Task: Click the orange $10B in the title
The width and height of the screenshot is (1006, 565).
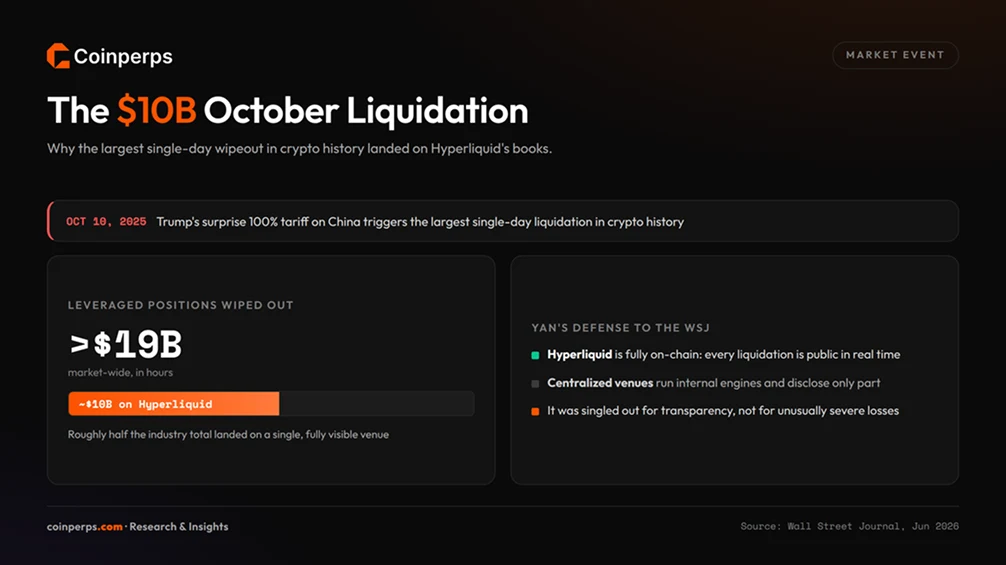Action: click(x=157, y=110)
